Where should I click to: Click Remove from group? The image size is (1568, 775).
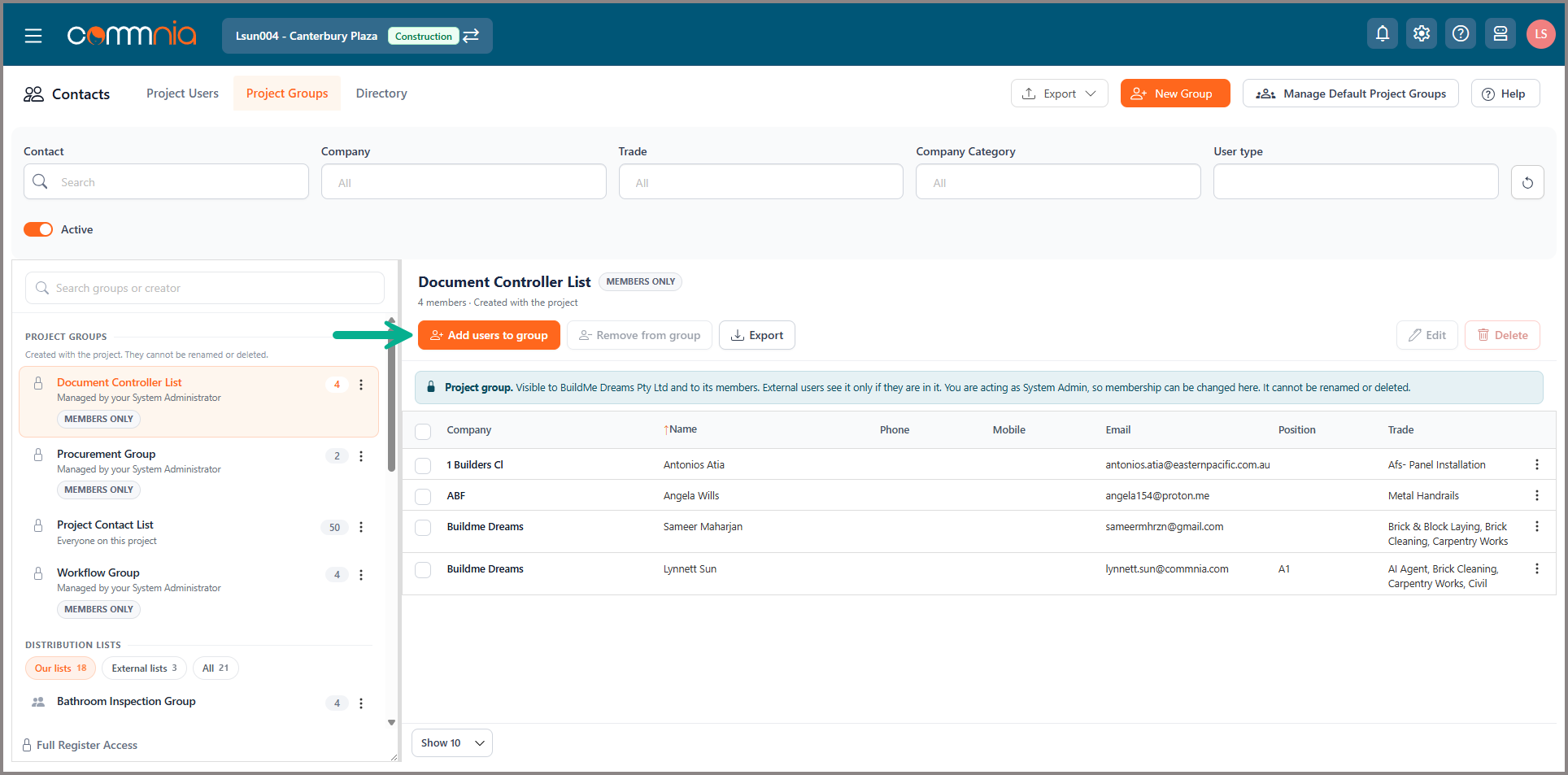coord(639,335)
